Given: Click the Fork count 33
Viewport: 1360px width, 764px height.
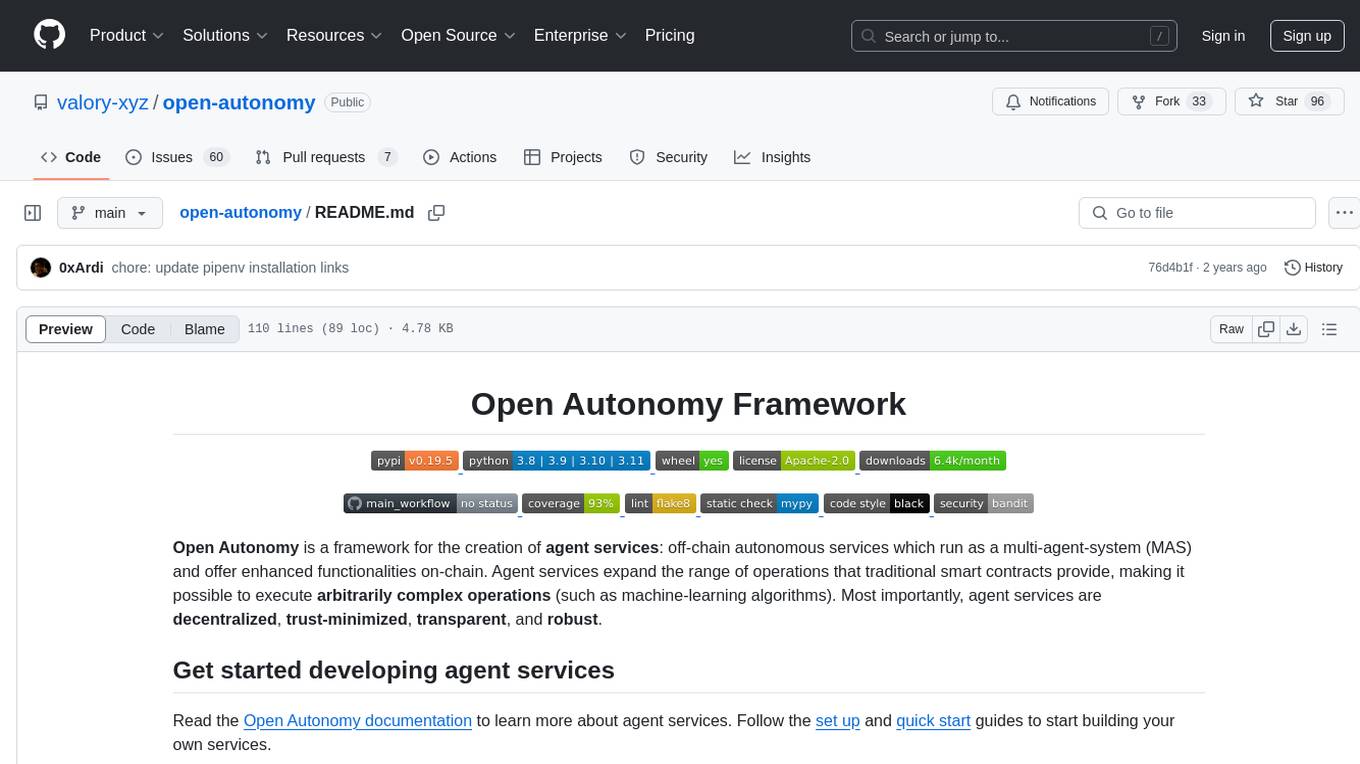Looking at the screenshot, I should pos(1199,102).
